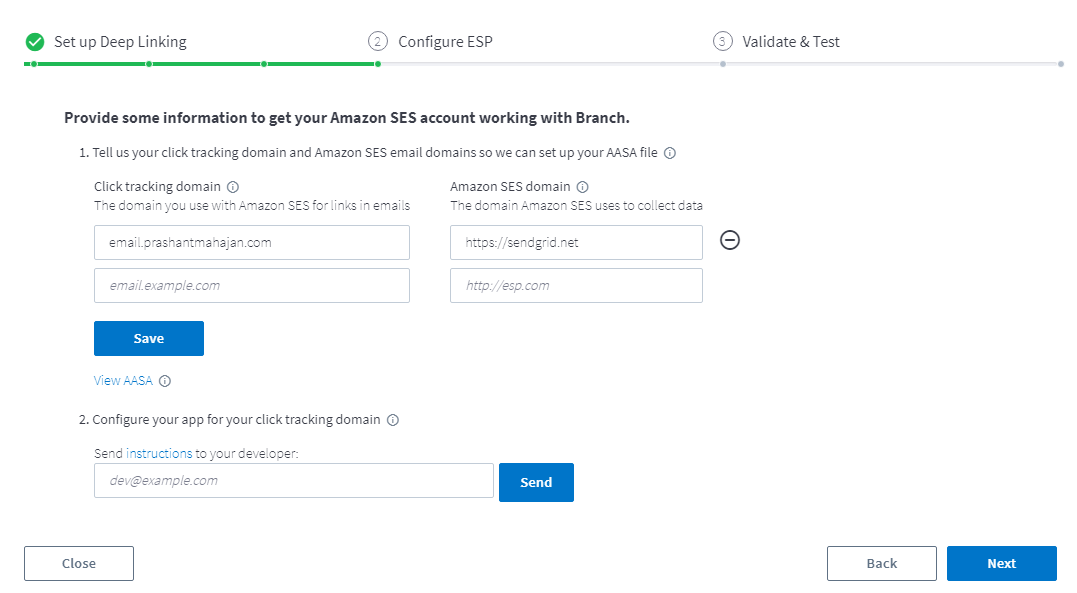Click info icon next to AASA file text
The width and height of the screenshot is (1077, 593).
(670, 154)
